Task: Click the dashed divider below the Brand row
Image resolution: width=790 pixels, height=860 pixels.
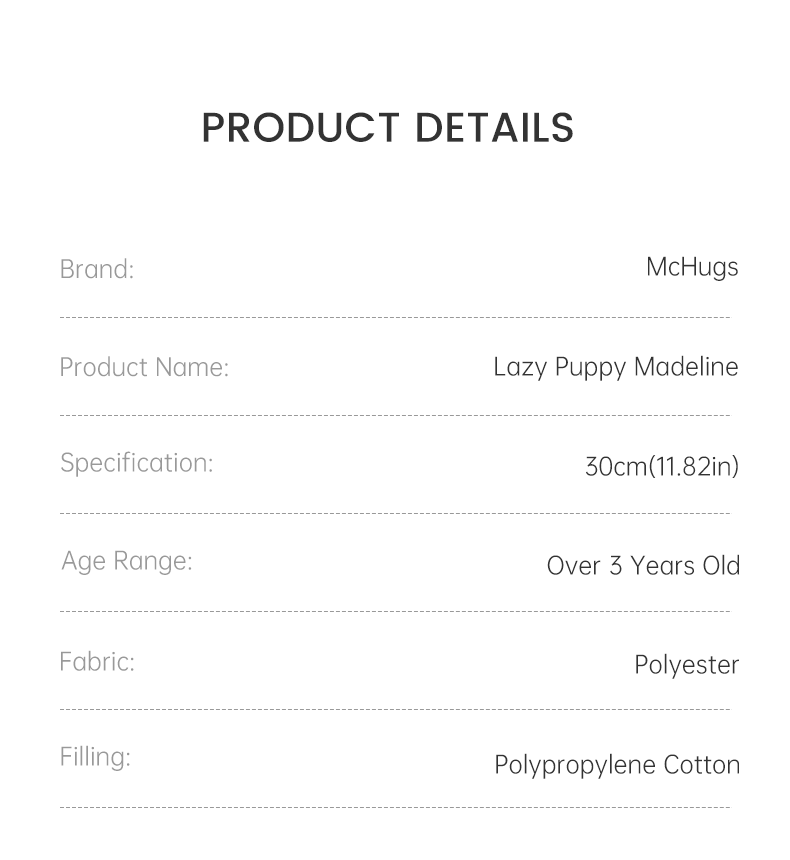Action: click(395, 318)
